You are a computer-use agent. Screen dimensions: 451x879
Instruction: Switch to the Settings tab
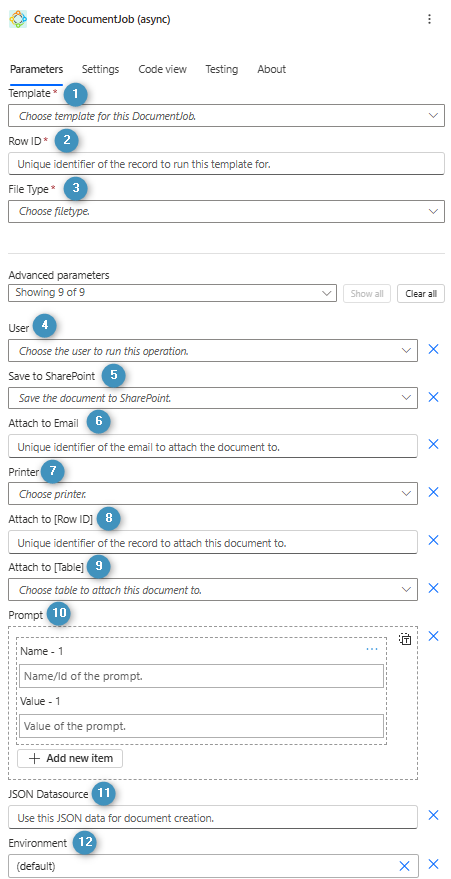point(100,70)
